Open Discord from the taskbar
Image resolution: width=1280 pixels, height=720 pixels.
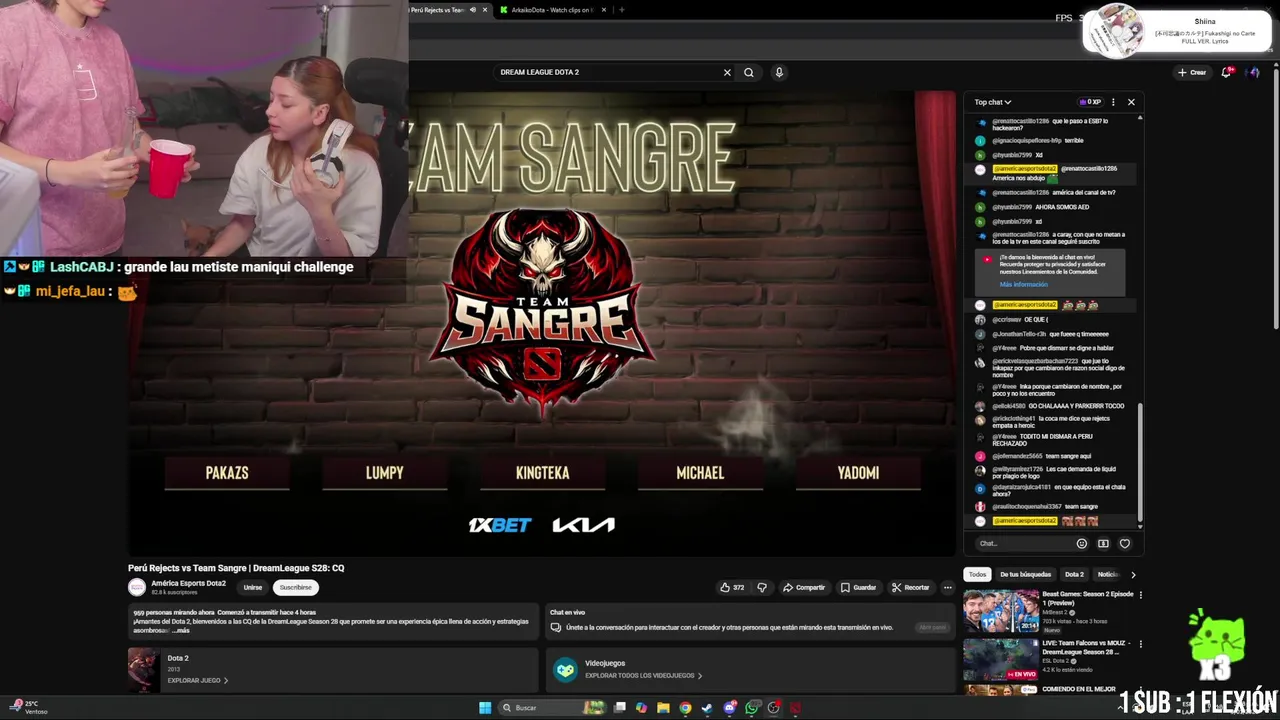(x=730, y=708)
